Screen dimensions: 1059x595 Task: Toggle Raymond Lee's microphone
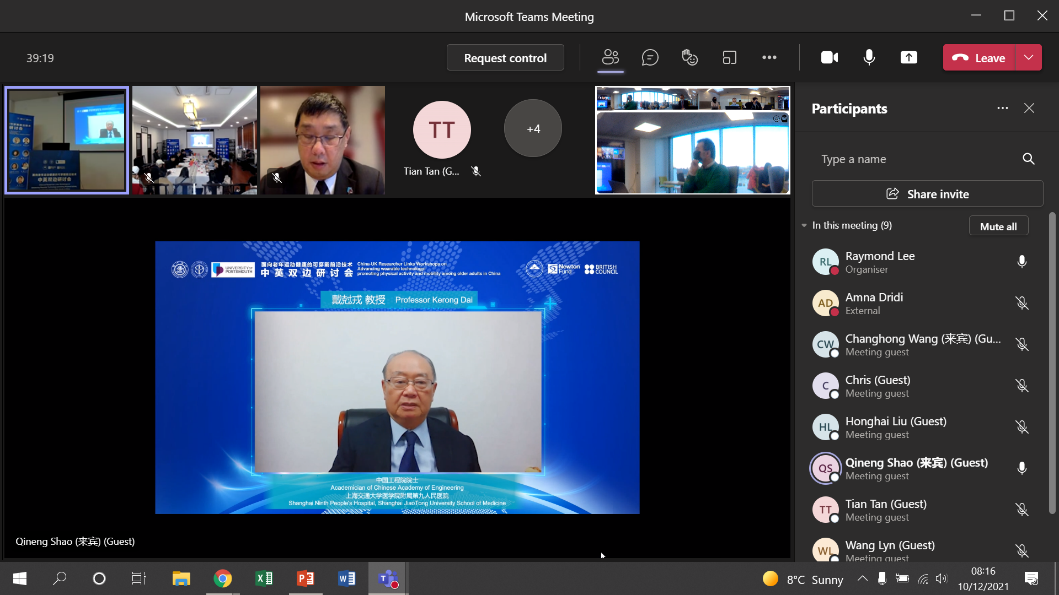tap(1021, 262)
